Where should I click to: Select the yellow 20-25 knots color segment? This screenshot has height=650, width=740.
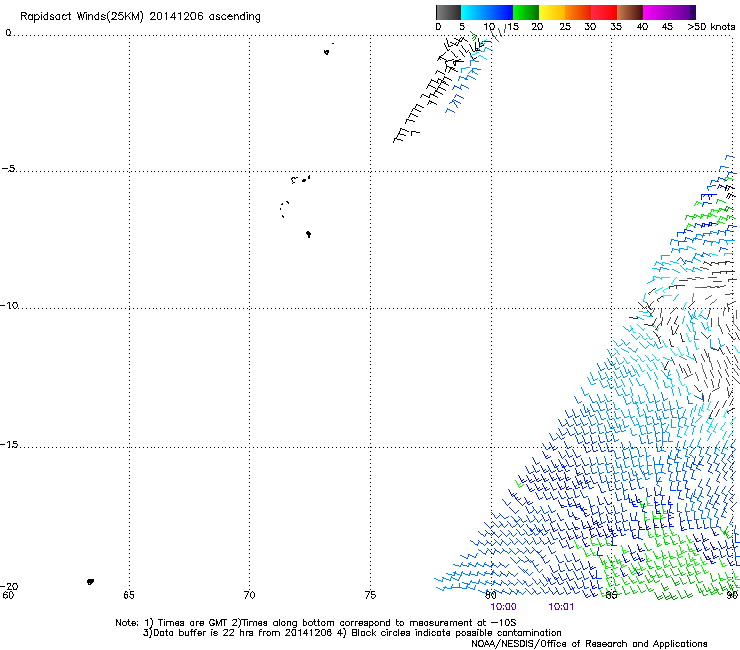[x=552, y=12]
